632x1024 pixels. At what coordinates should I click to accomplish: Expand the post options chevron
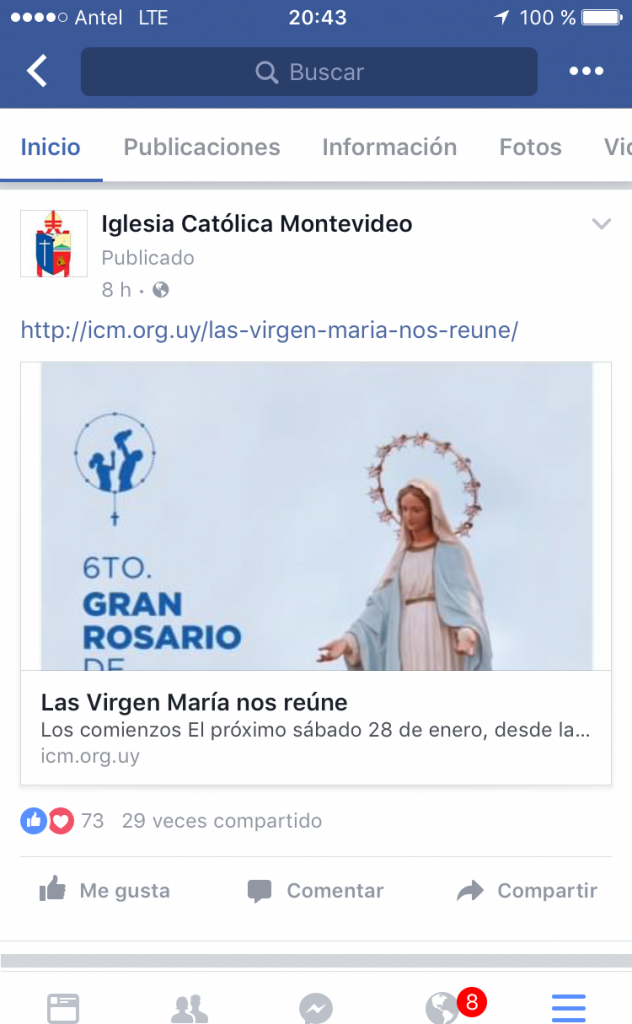click(601, 224)
